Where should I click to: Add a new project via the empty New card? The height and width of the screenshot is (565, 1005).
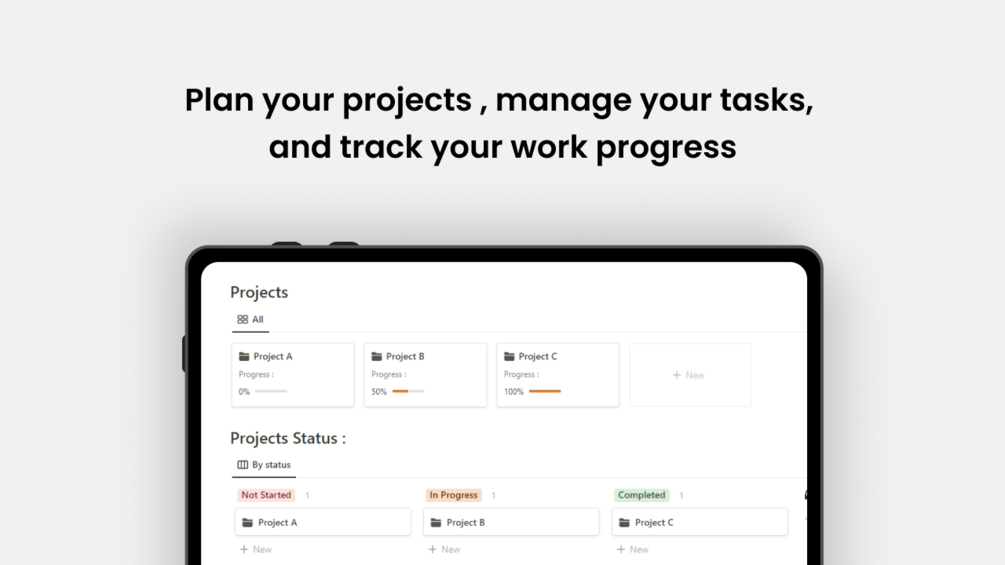[x=689, y=375]
